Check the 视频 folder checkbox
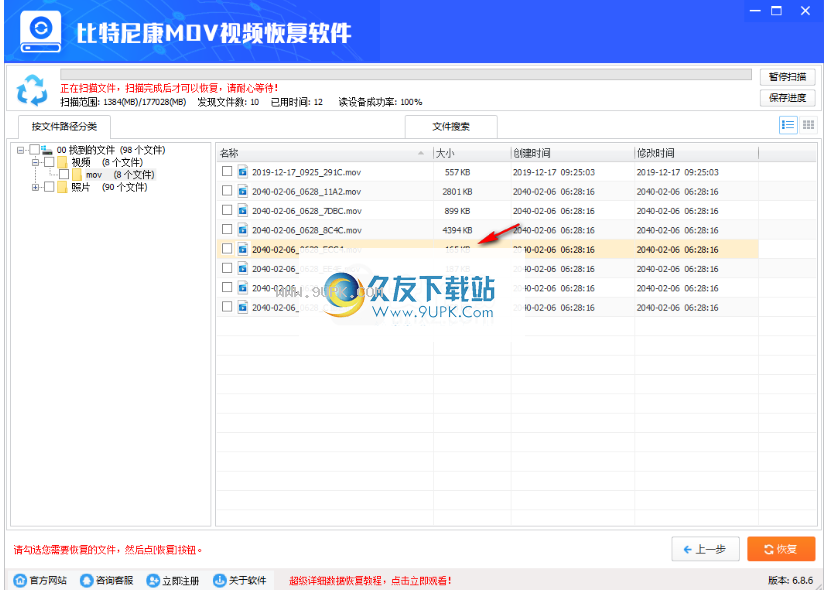824x590 pixels. [x=49, y=162]
